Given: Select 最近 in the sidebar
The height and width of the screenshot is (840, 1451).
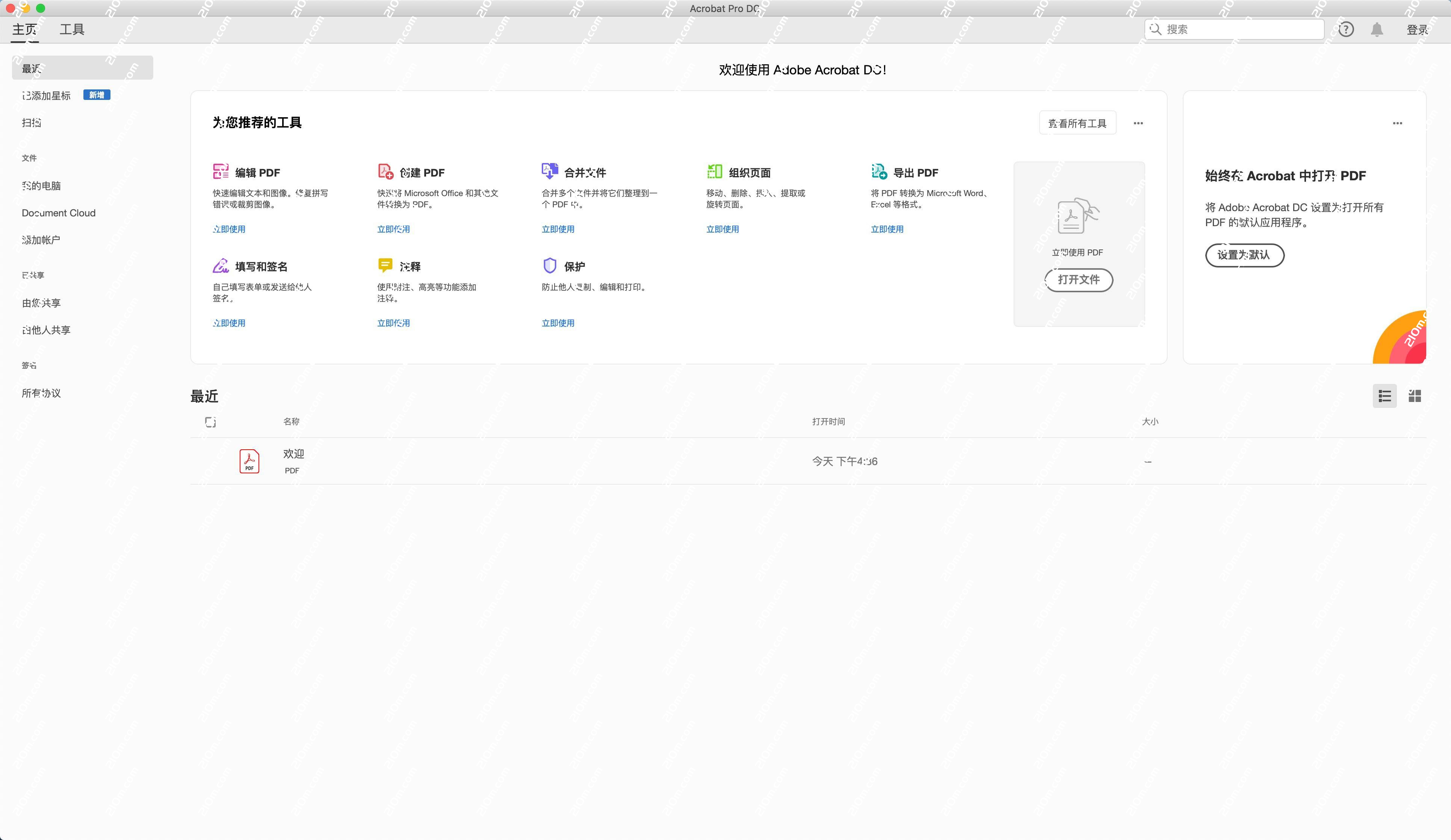Looking at the screenshot, I should pyautogui.click(x=82, y=68).
